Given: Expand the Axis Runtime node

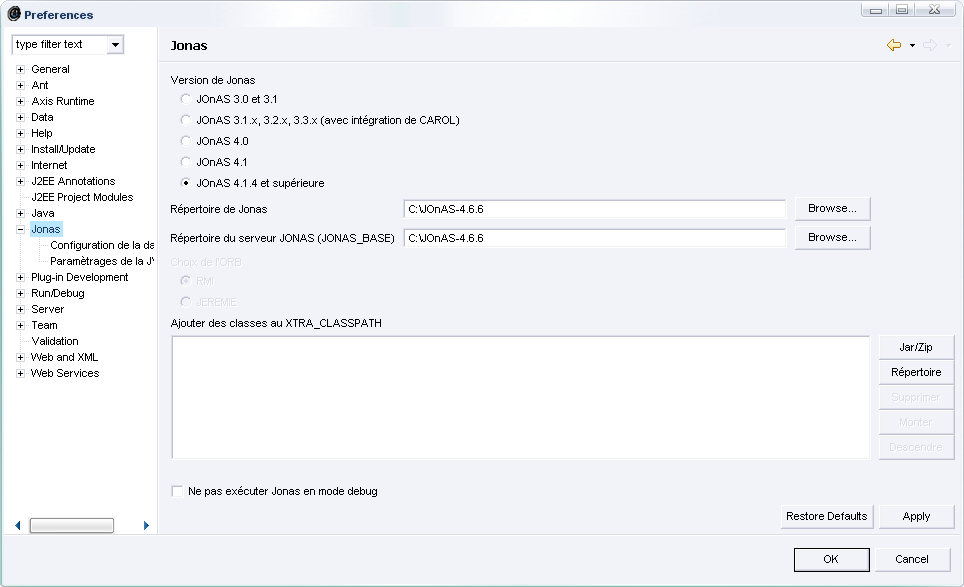Looking at the screenshot, I should (x=20, y=101).
